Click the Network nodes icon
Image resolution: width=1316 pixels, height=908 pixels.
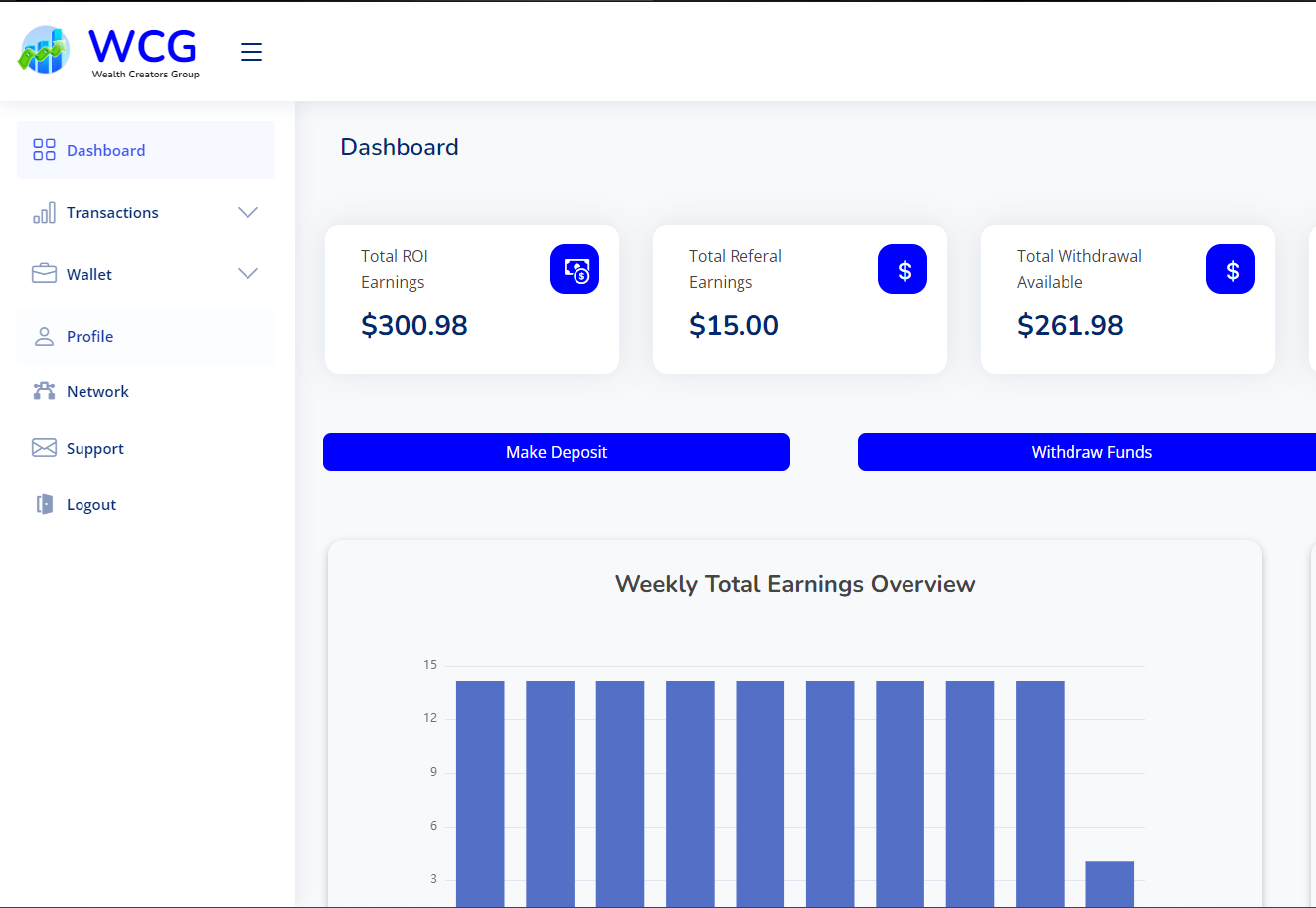(44, 391)
